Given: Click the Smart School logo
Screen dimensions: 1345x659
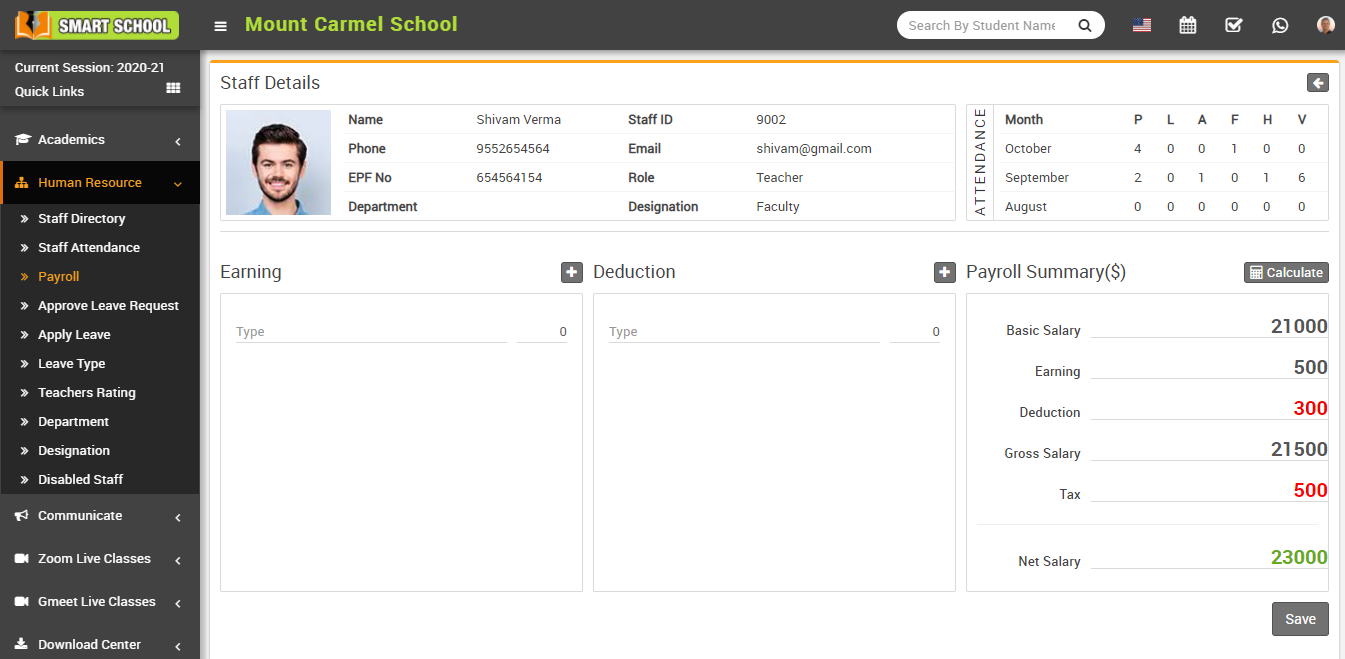Looking at the screenshot, I should (x=95, y=25).
